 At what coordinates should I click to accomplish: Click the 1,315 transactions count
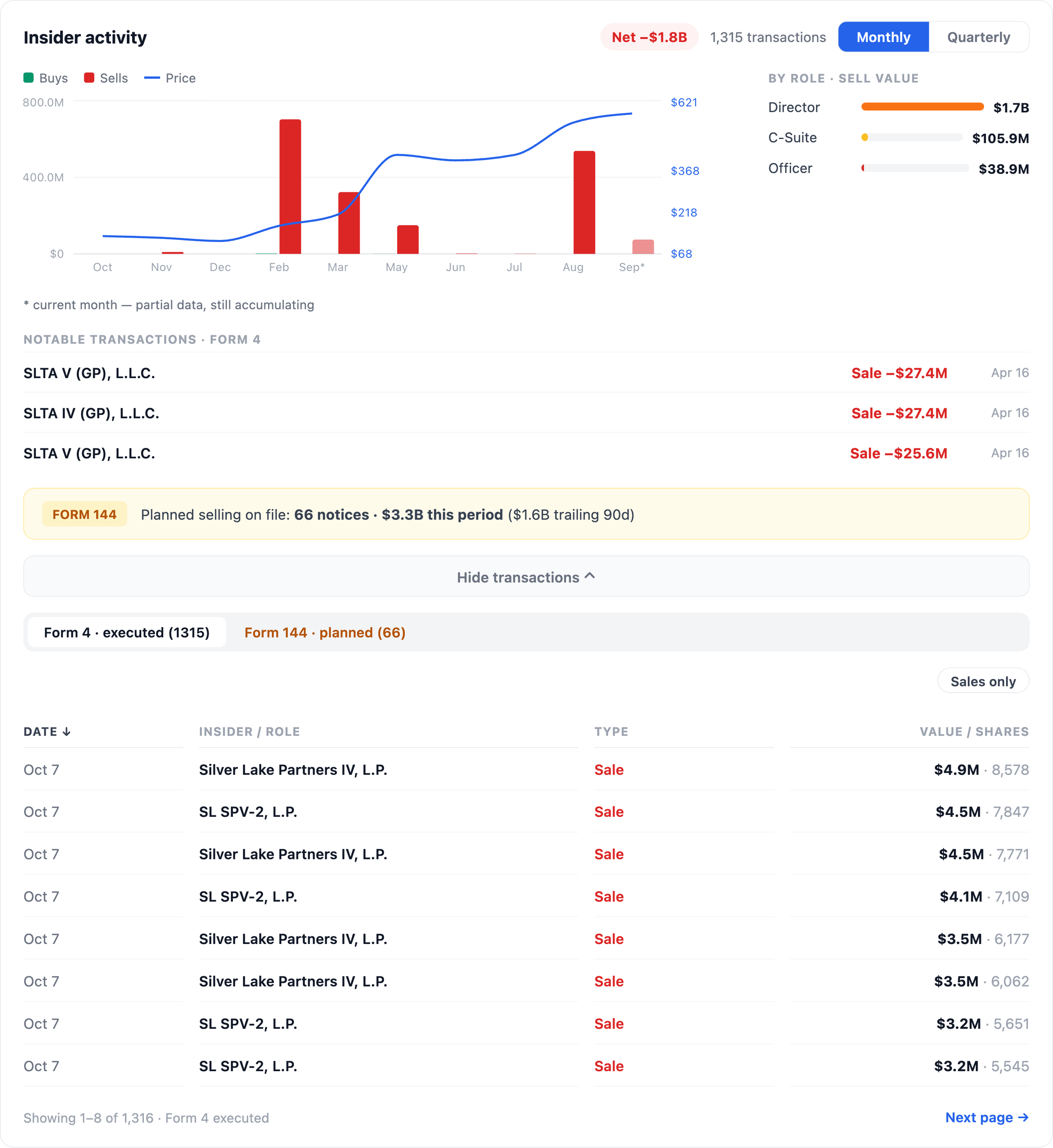pyautogui.click(x=767, y=37)
